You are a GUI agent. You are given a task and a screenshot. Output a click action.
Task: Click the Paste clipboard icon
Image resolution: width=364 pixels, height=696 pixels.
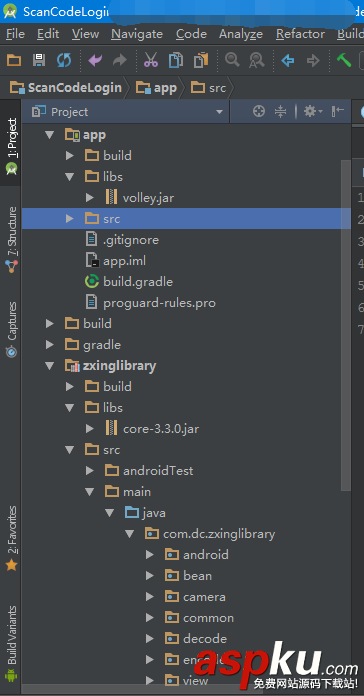pos(201,60)
